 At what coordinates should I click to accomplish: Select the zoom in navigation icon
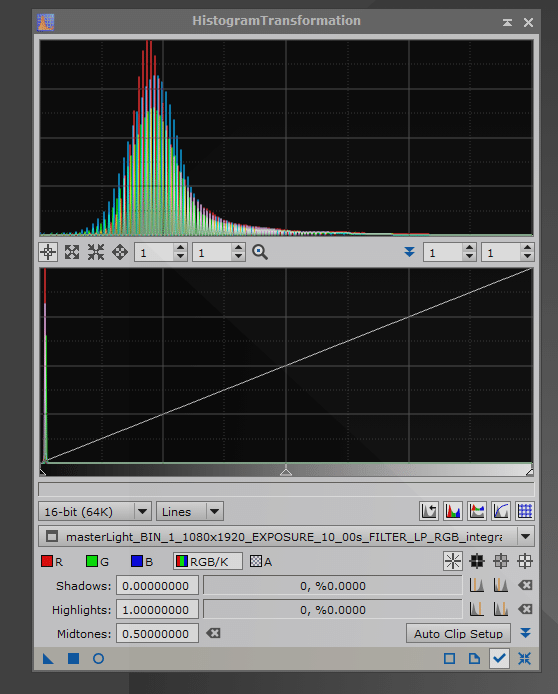click(x=72, y=253)
